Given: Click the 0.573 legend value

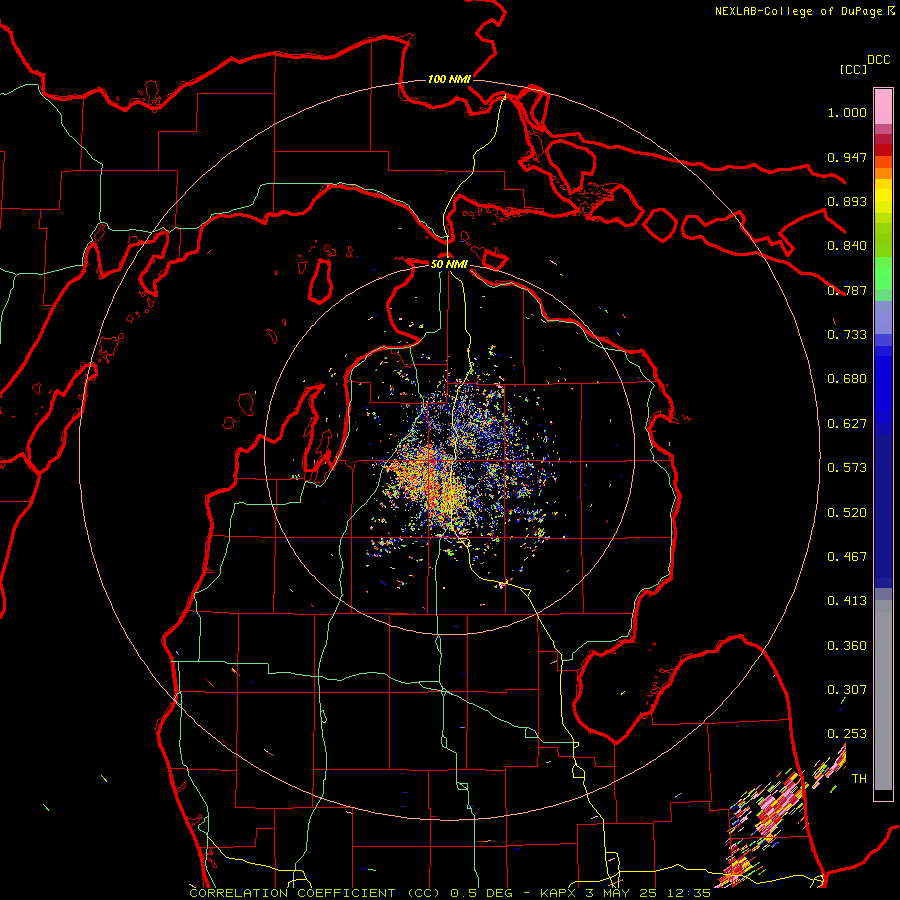Looking at the screenshot, I should point(847,468).
